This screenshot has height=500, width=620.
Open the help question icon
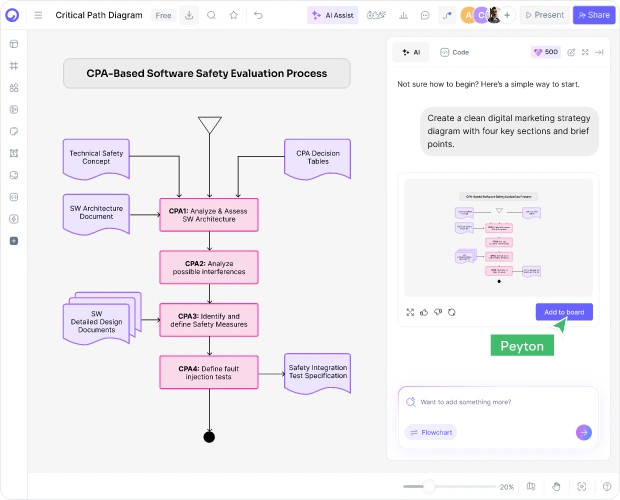(x=607, y=487)
